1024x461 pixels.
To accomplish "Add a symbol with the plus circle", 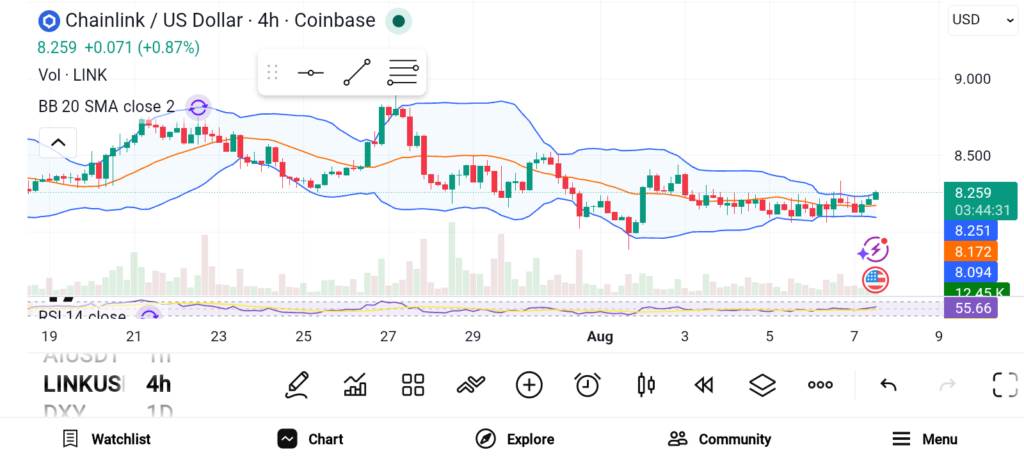I will [529, 385].
